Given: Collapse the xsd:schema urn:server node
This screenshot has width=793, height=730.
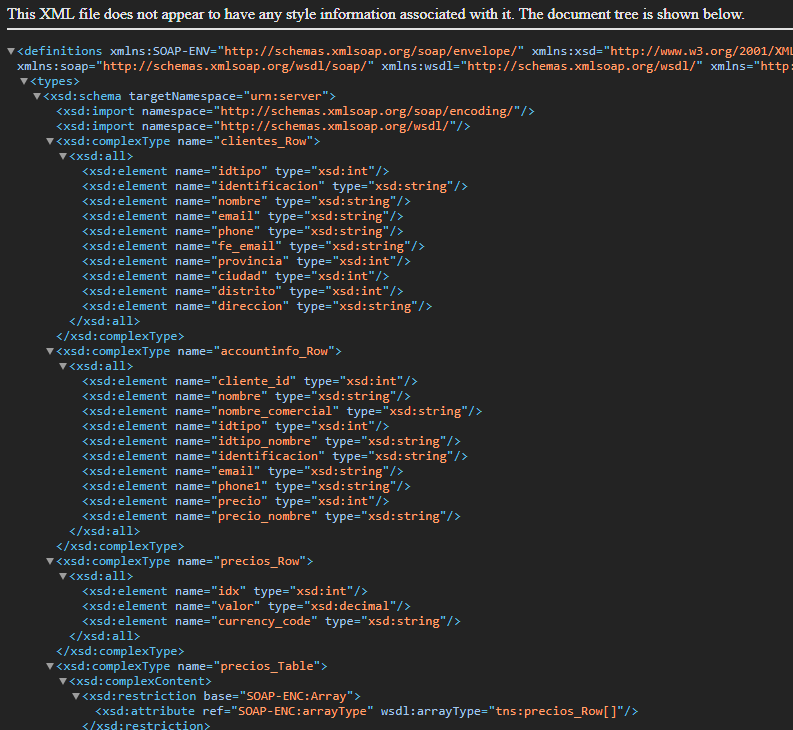Looking at the screenshot, I should pyautogui.click(x=37, y=96).
